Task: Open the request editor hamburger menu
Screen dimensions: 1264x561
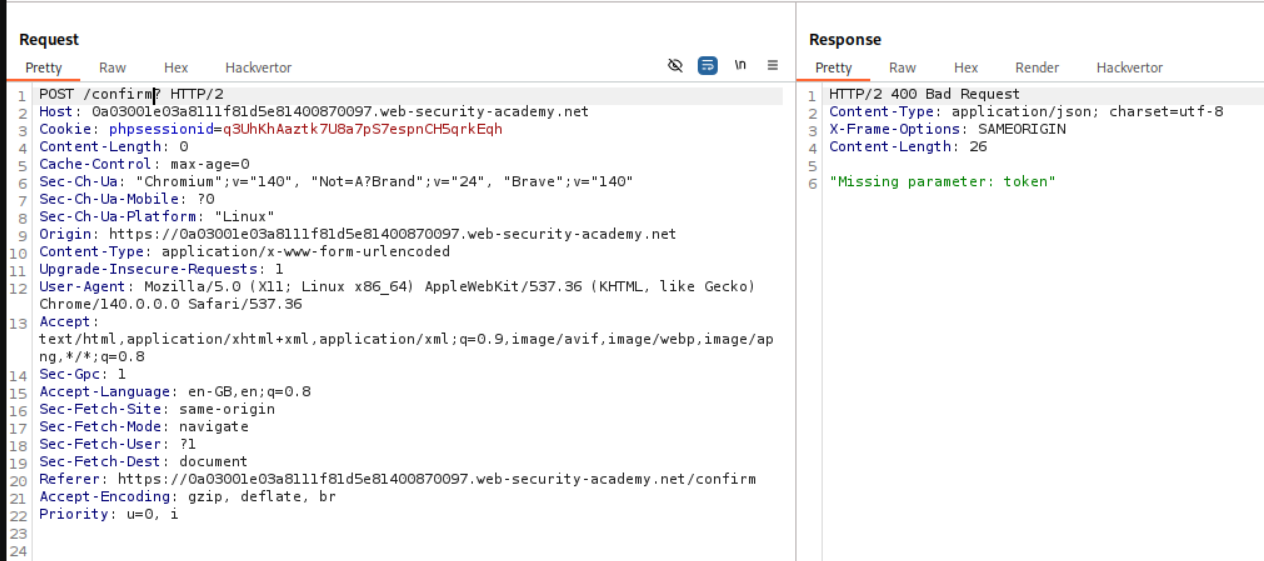Action: [772, 66]
